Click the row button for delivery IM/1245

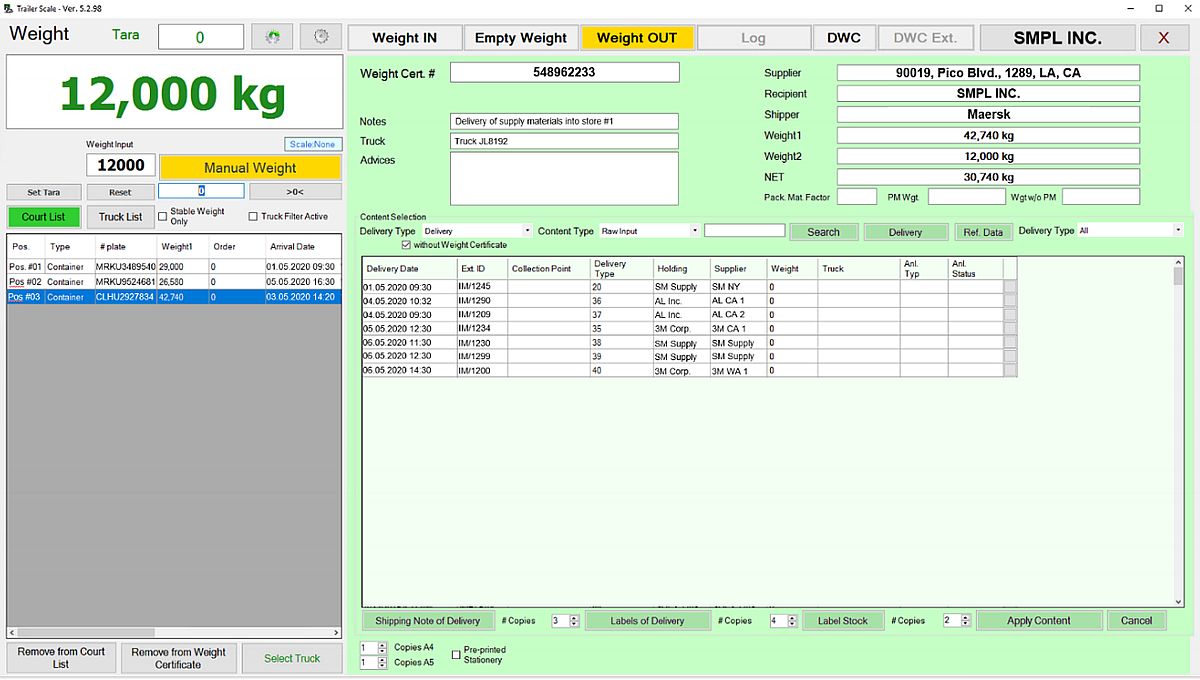coord(1010,287)
